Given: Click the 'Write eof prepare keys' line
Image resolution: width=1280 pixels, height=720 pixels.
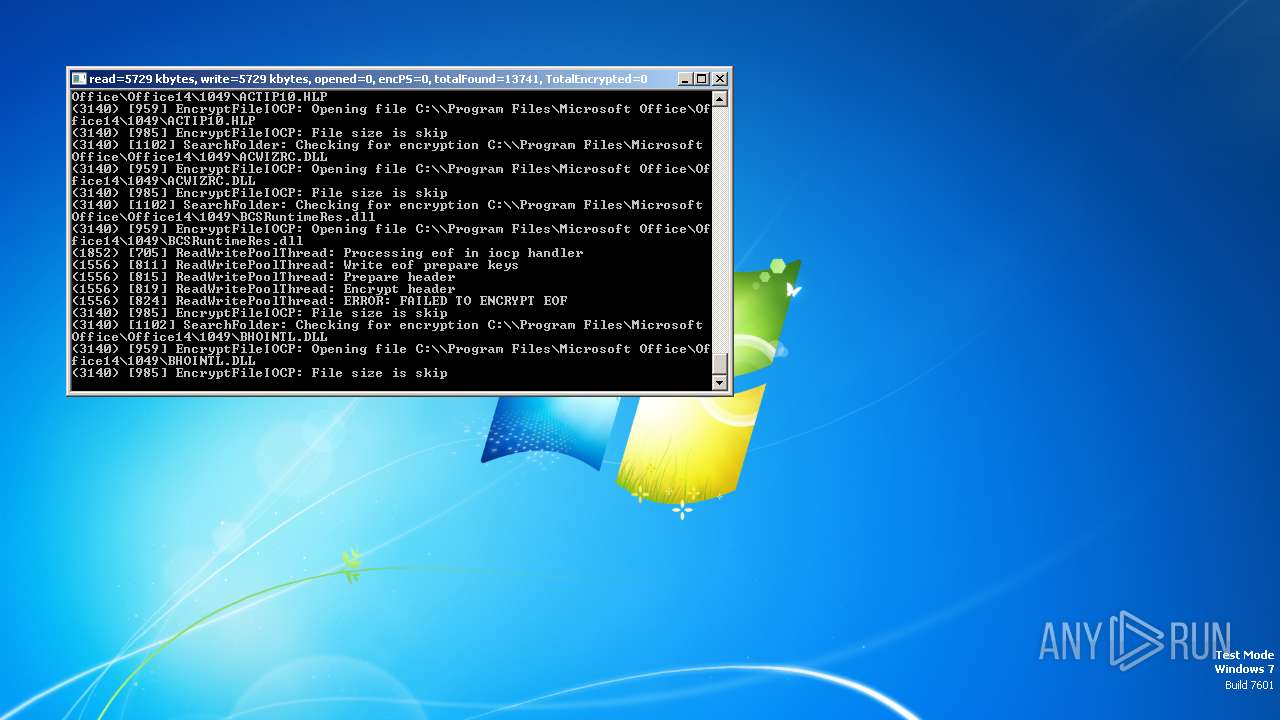Looking at the screenshot, I should coord(296,265).
